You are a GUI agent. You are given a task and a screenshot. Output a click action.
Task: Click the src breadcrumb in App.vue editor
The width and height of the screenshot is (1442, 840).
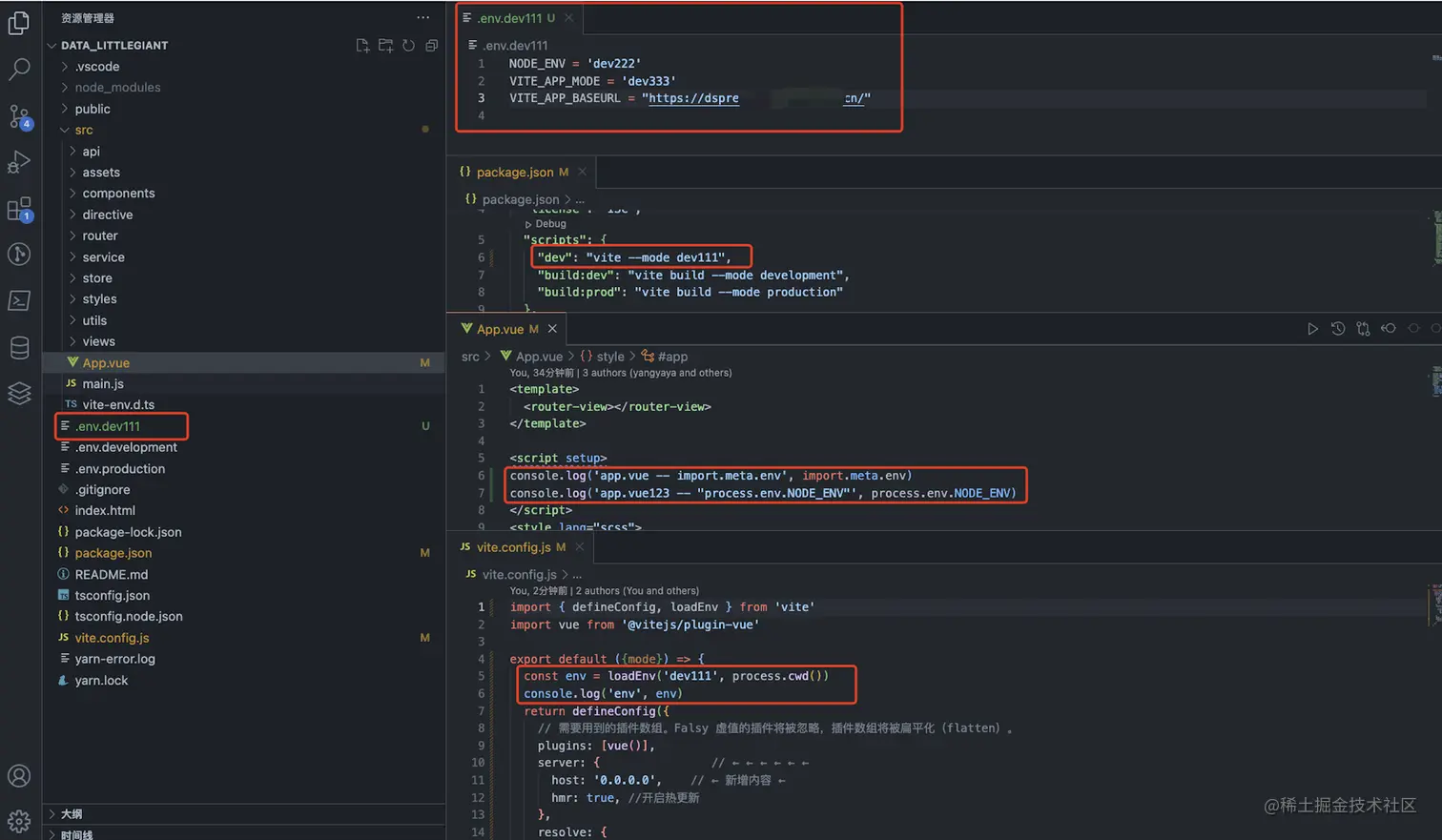coord(470,357)
